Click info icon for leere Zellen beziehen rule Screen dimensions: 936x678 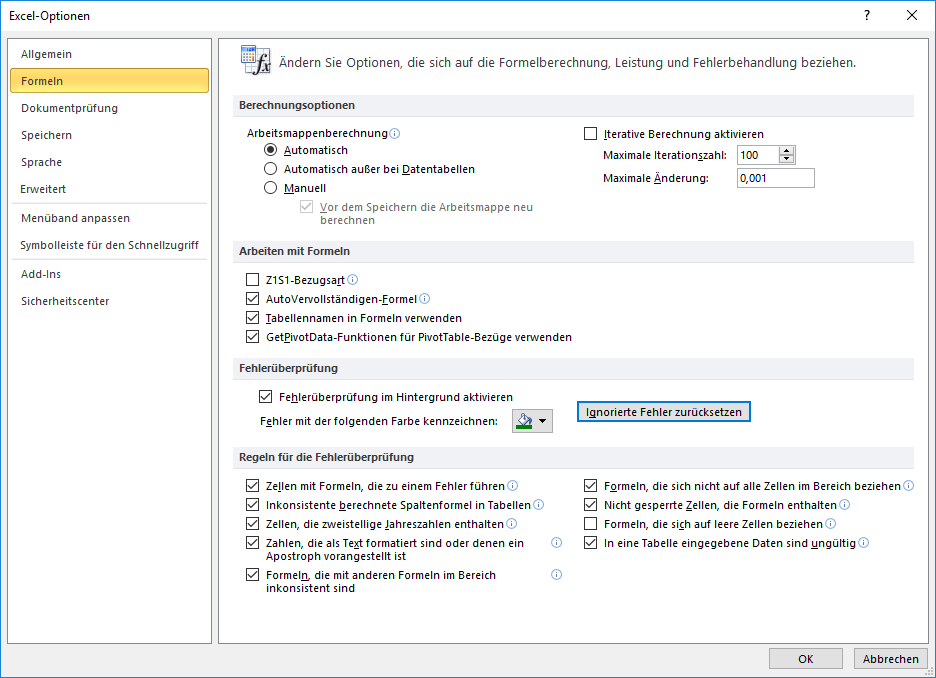[830, 523]
